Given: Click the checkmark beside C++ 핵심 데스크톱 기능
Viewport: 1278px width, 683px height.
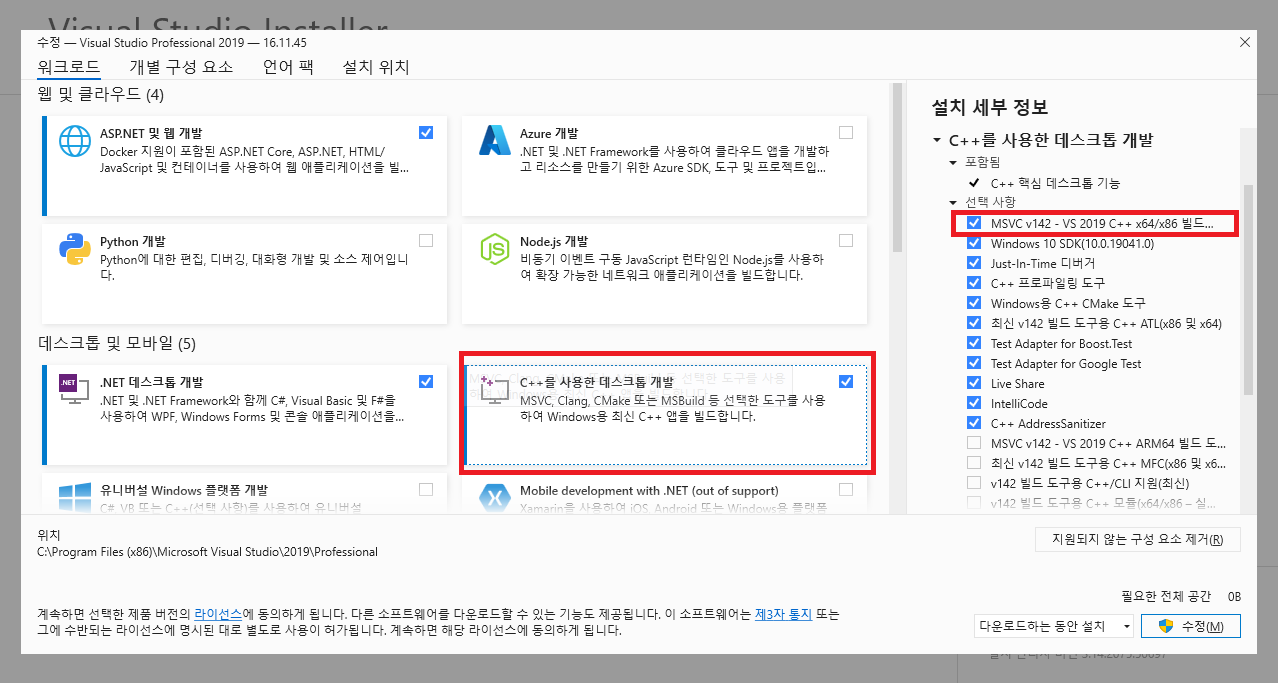Looking at the screenshot, I should (x=974, y=183).
